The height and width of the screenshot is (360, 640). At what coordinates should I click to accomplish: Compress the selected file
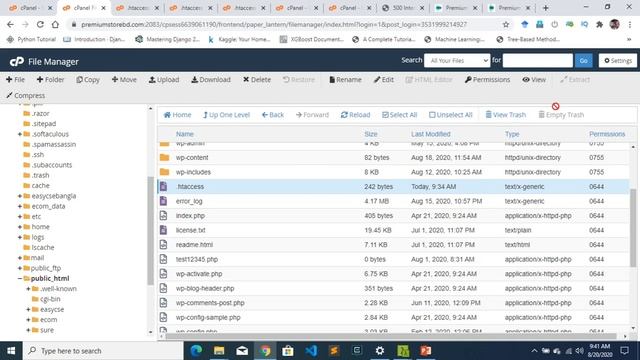pos(25,96)
